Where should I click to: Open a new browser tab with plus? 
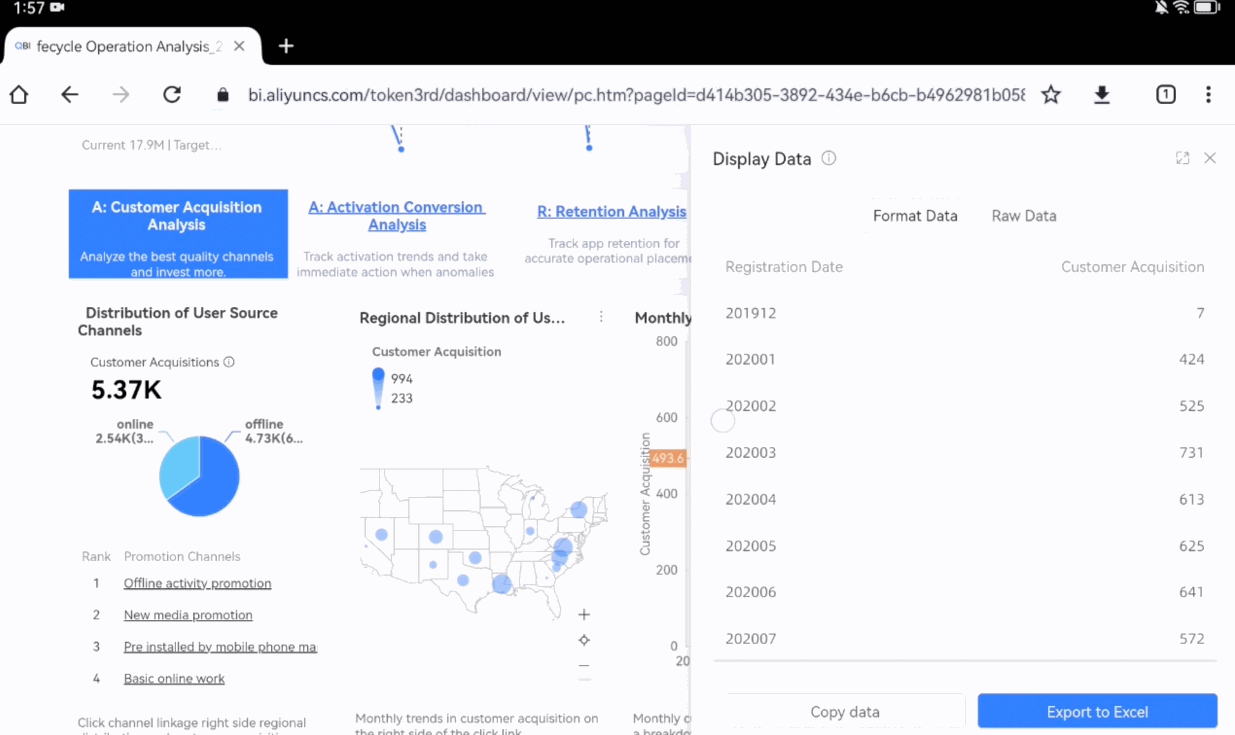[286, 46]
